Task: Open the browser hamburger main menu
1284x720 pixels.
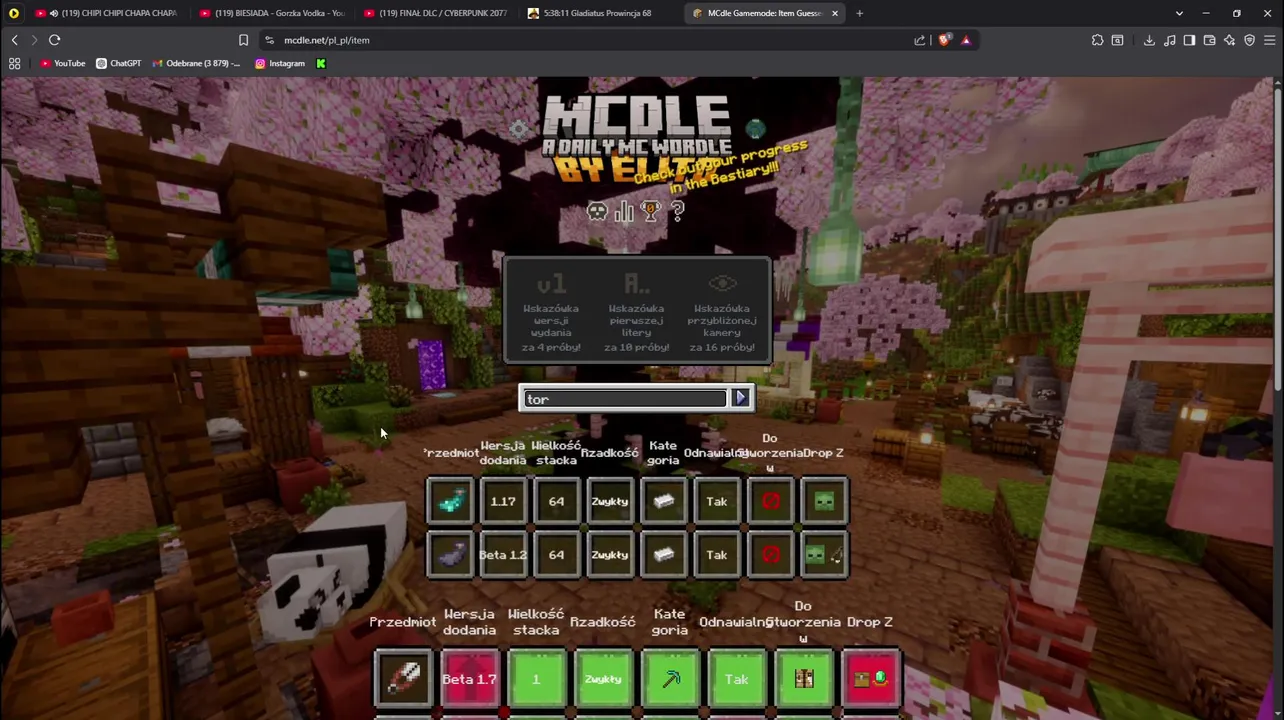Action: [1270, 40]
